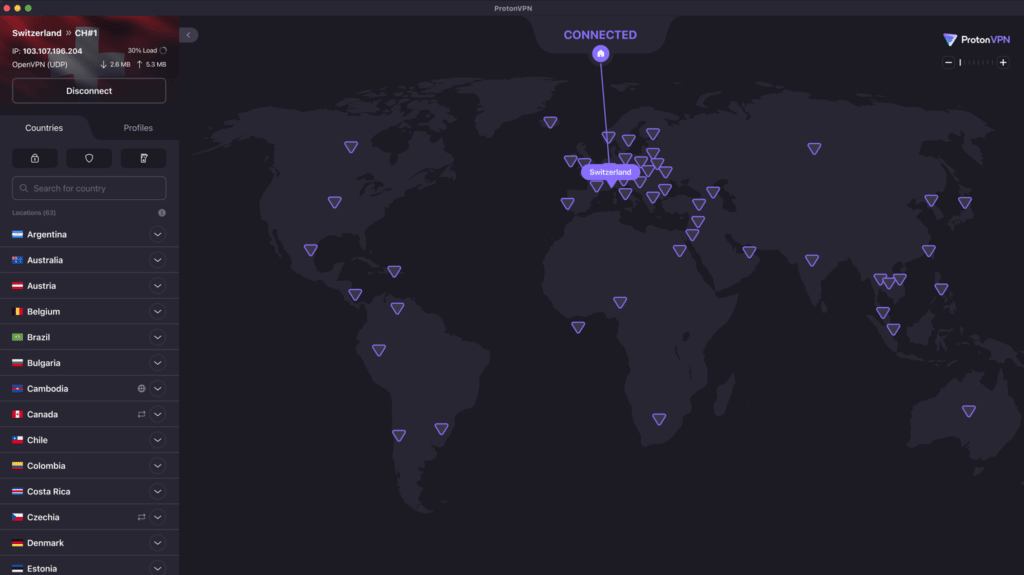Expand the Brazil server list
Screen dimensions: 1024x575
pyautogui.click(x=157, y=337)
